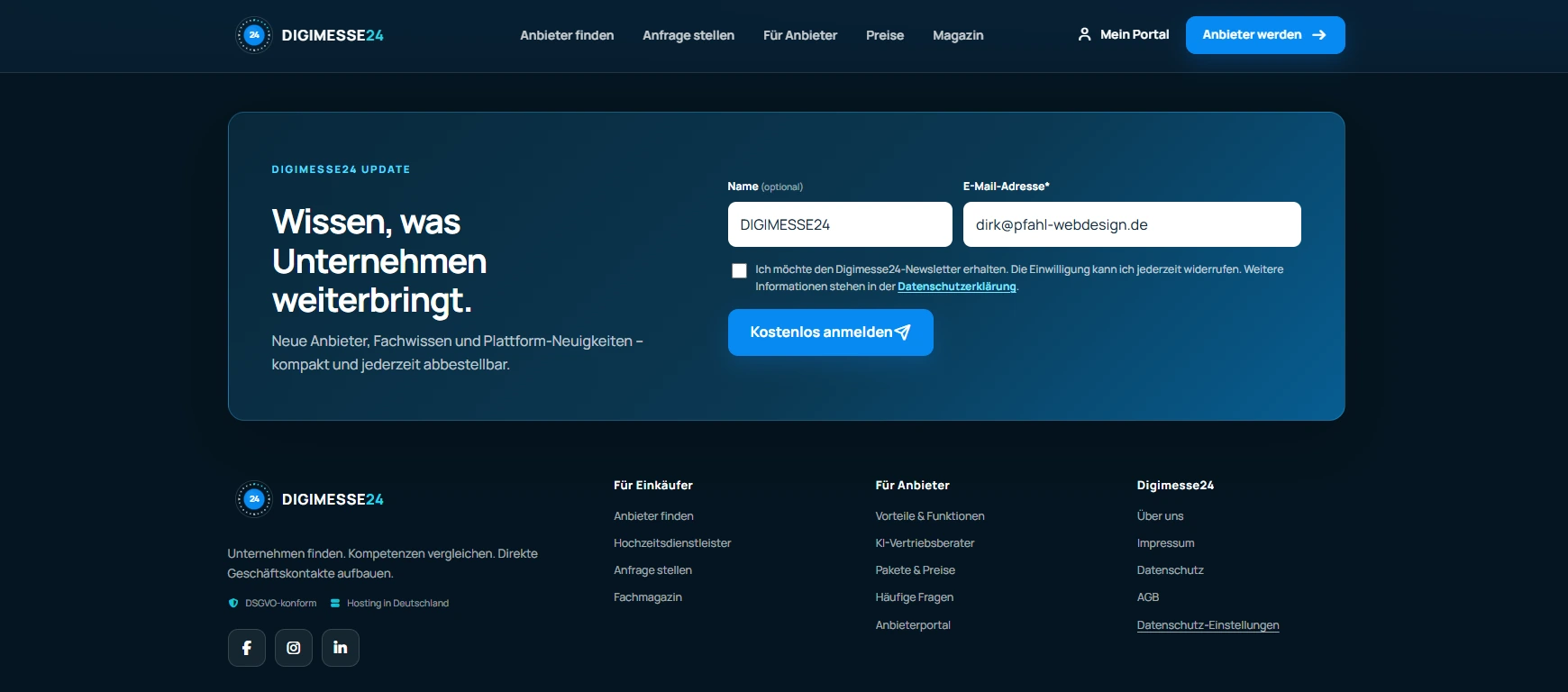Open footer link Hochzeitsdienstleister
1568x692 pixels.
[x=672, y=543]
